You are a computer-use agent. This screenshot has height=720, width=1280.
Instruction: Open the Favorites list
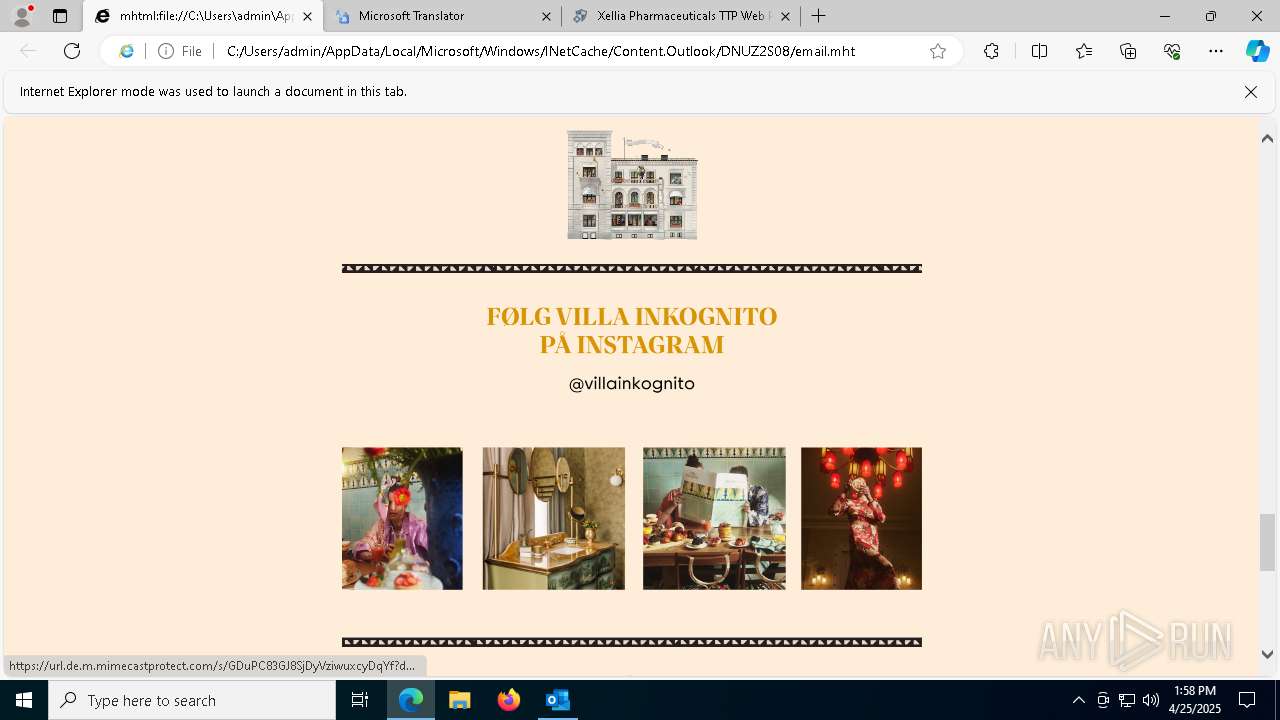1084,51
